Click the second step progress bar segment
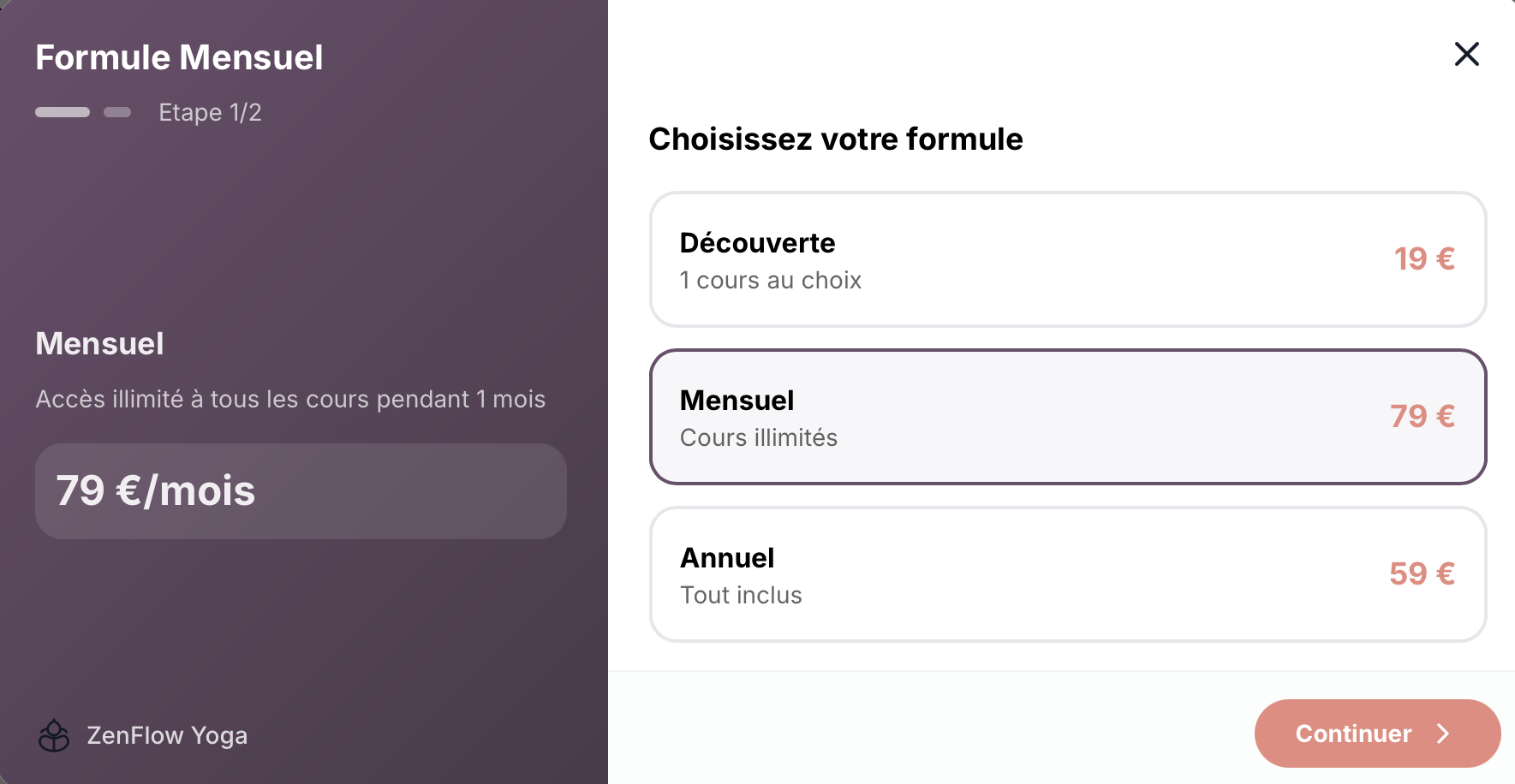Viewport: 1515px width, 784px height. tap(117, 112)
